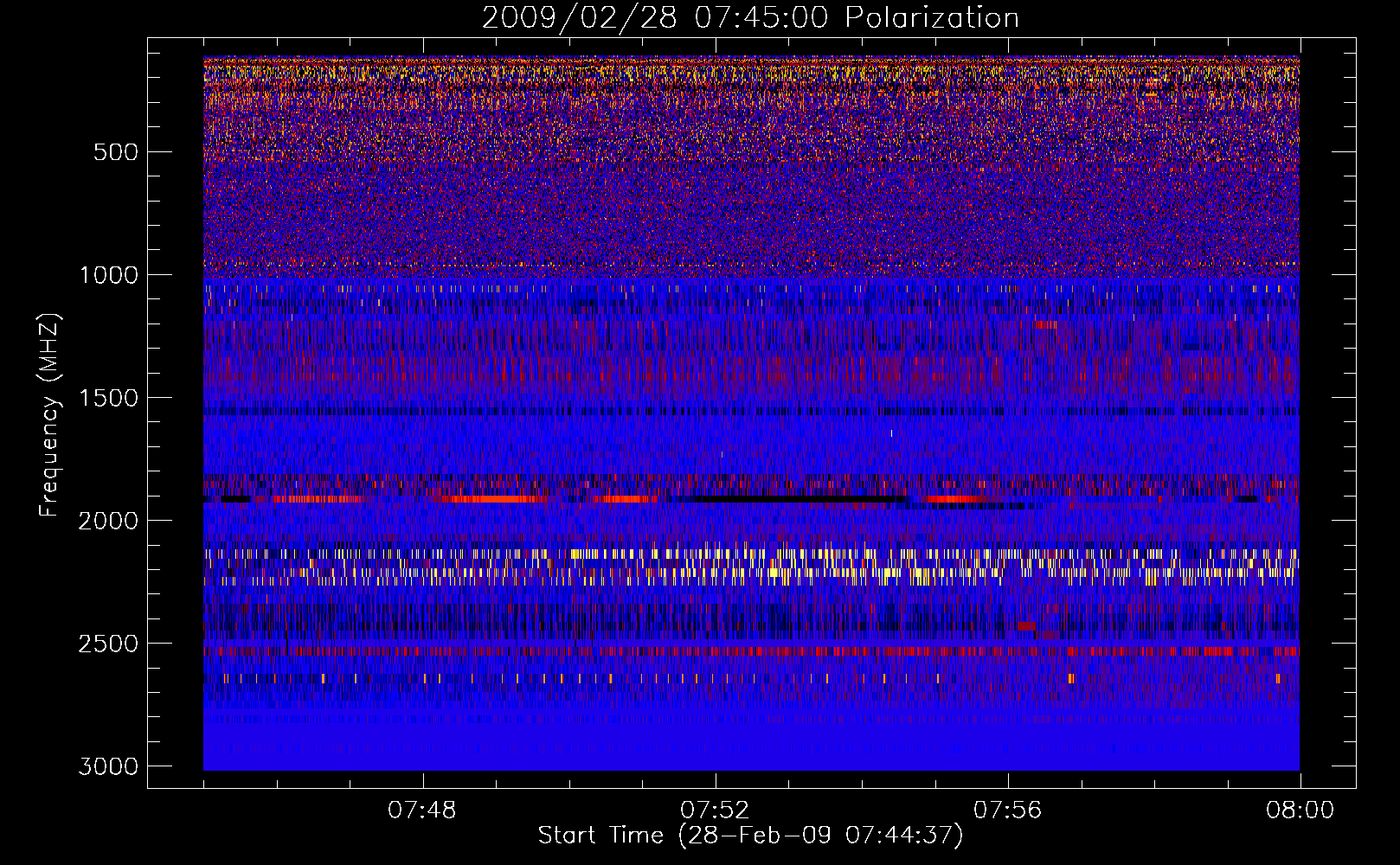Click the 07:48 time tick label
Screen dimensions: 1400x865
pyautogui.click(x=422, y=811)
